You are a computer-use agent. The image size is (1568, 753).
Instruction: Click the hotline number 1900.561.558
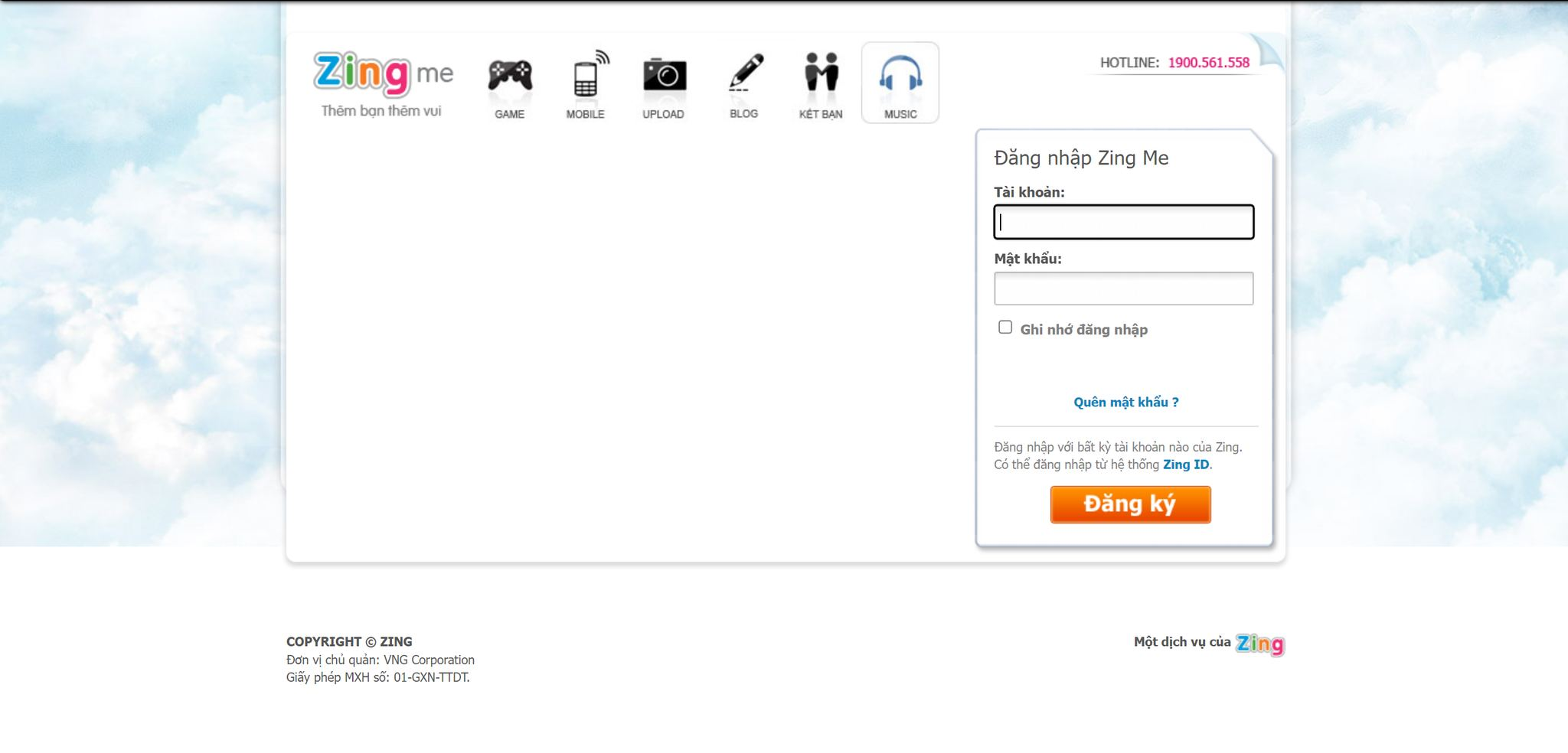1208,63
